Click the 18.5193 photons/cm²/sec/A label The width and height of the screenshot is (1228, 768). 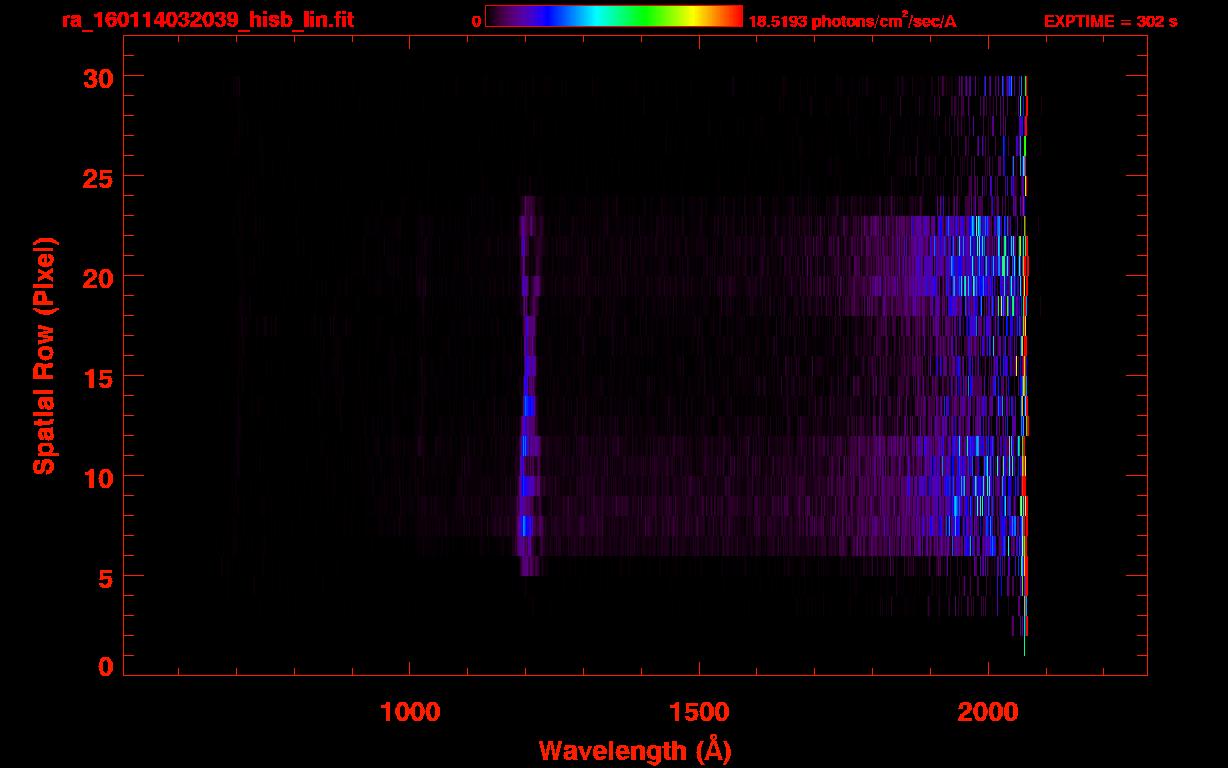tap(852, 21)
